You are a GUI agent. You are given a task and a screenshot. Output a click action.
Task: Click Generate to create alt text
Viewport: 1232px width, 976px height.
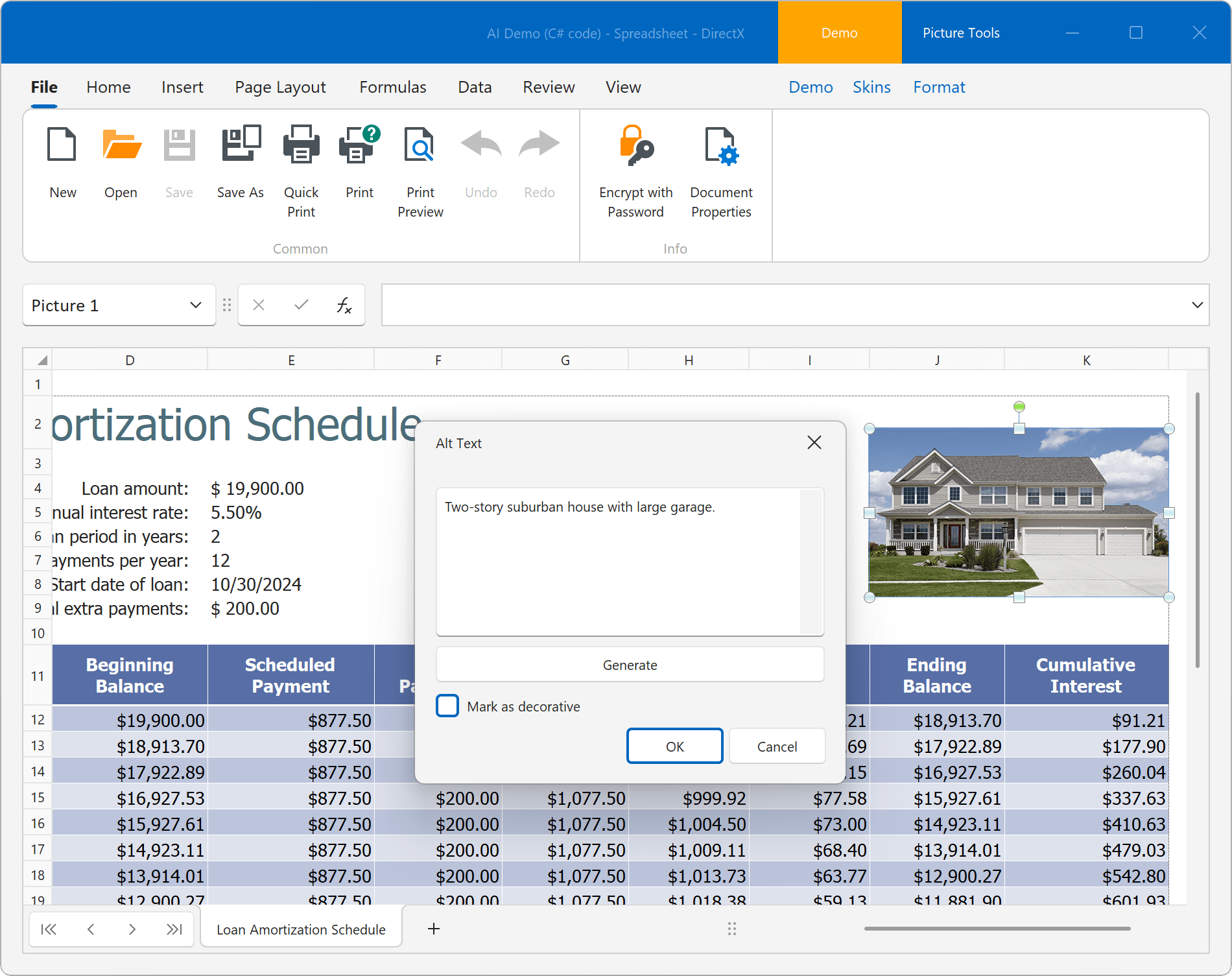pos(630,665)
